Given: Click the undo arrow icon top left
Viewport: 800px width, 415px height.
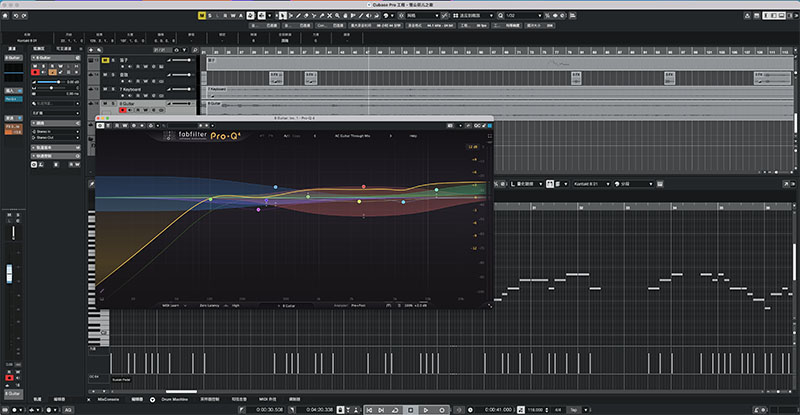Looking at the screenshot, I should (x=16, y=15).
